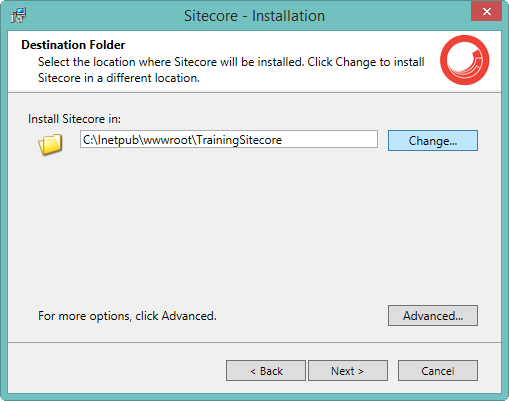This screenshot has width=509, height=401.
Task: Click the 'wwwroot' segment of the path
Action: (x=168, y=140)
